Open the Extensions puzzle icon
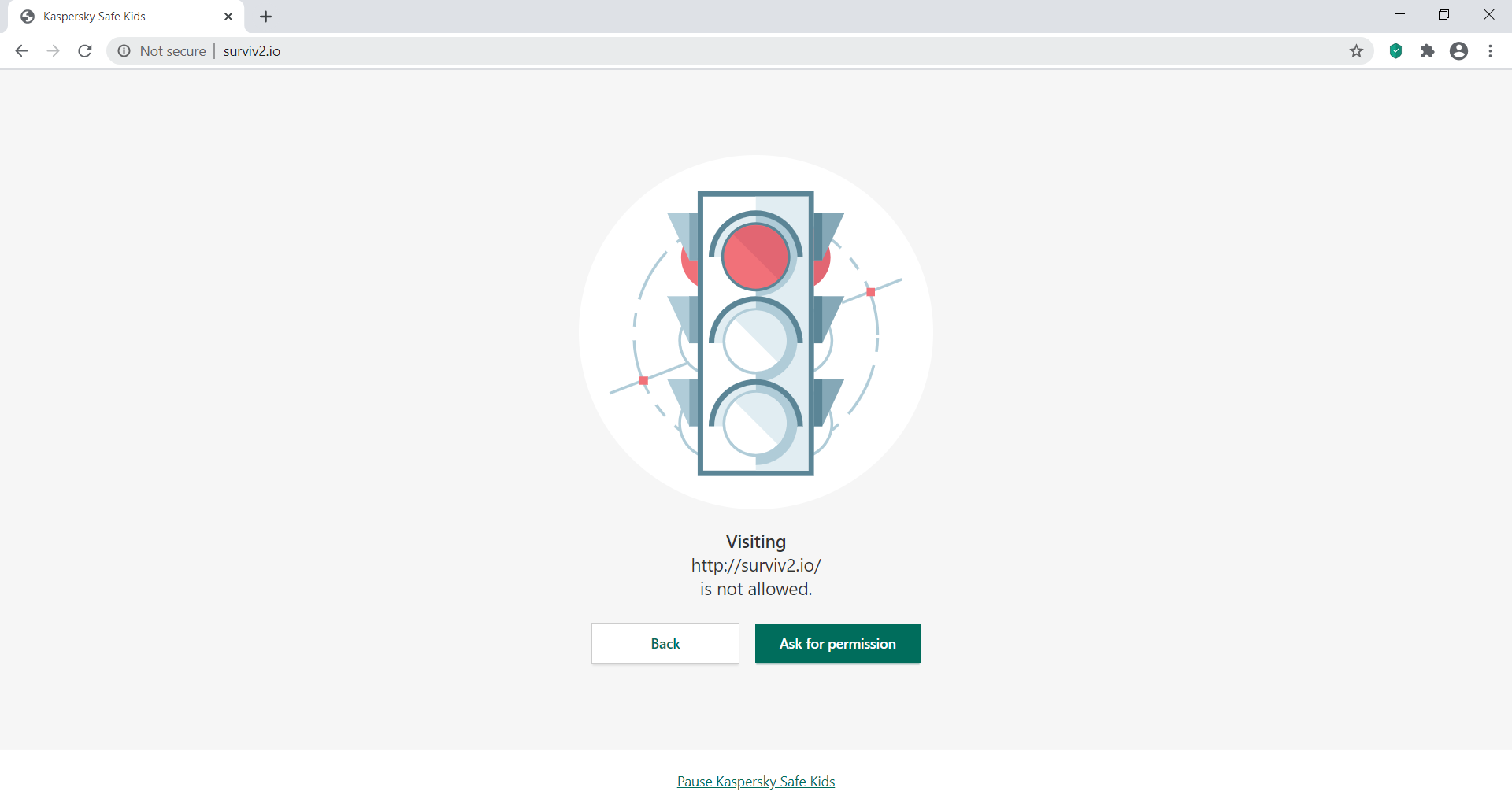 [x=1427, y=51]
